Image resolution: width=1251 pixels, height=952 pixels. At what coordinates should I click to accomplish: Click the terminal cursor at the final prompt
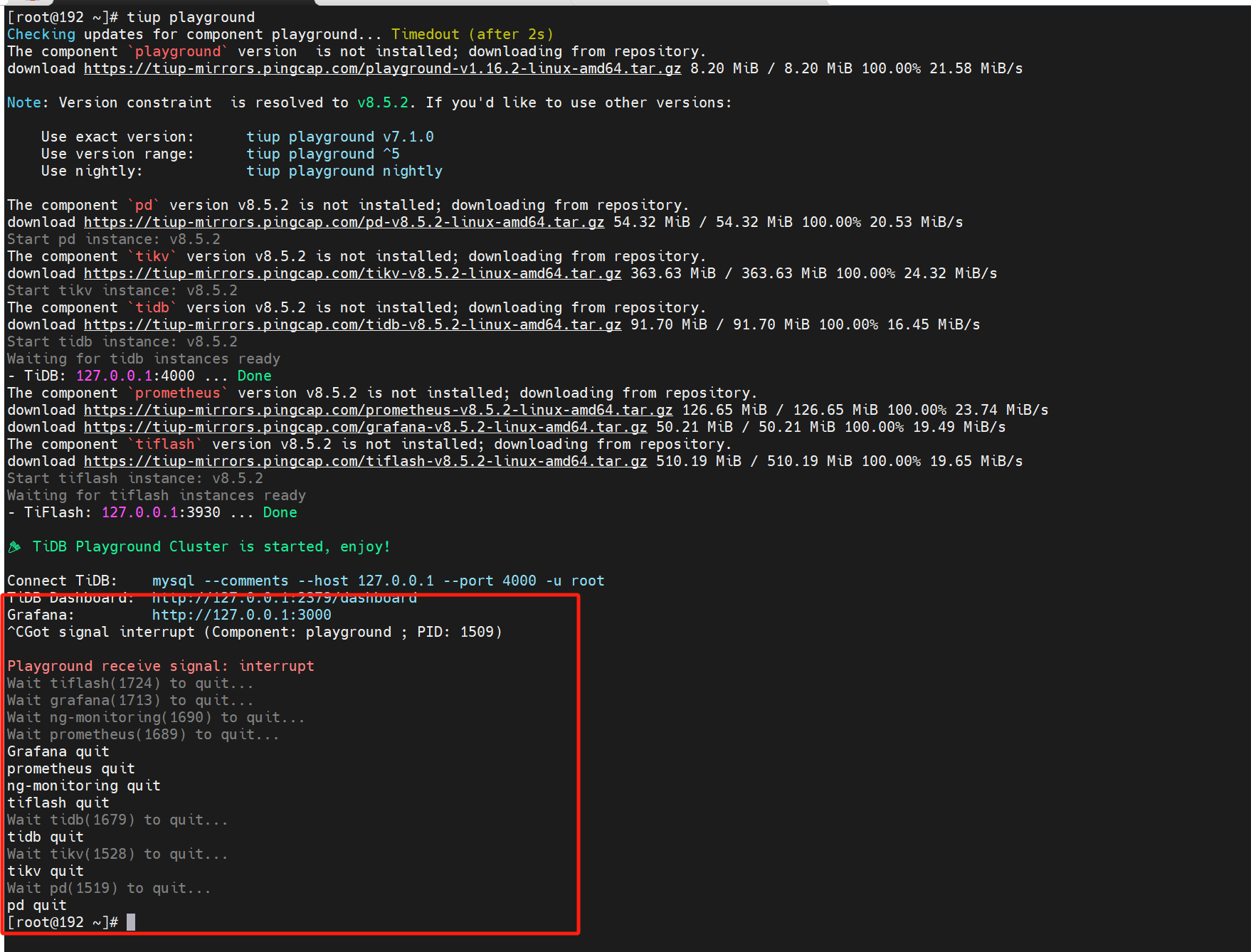tap(131, 922)
